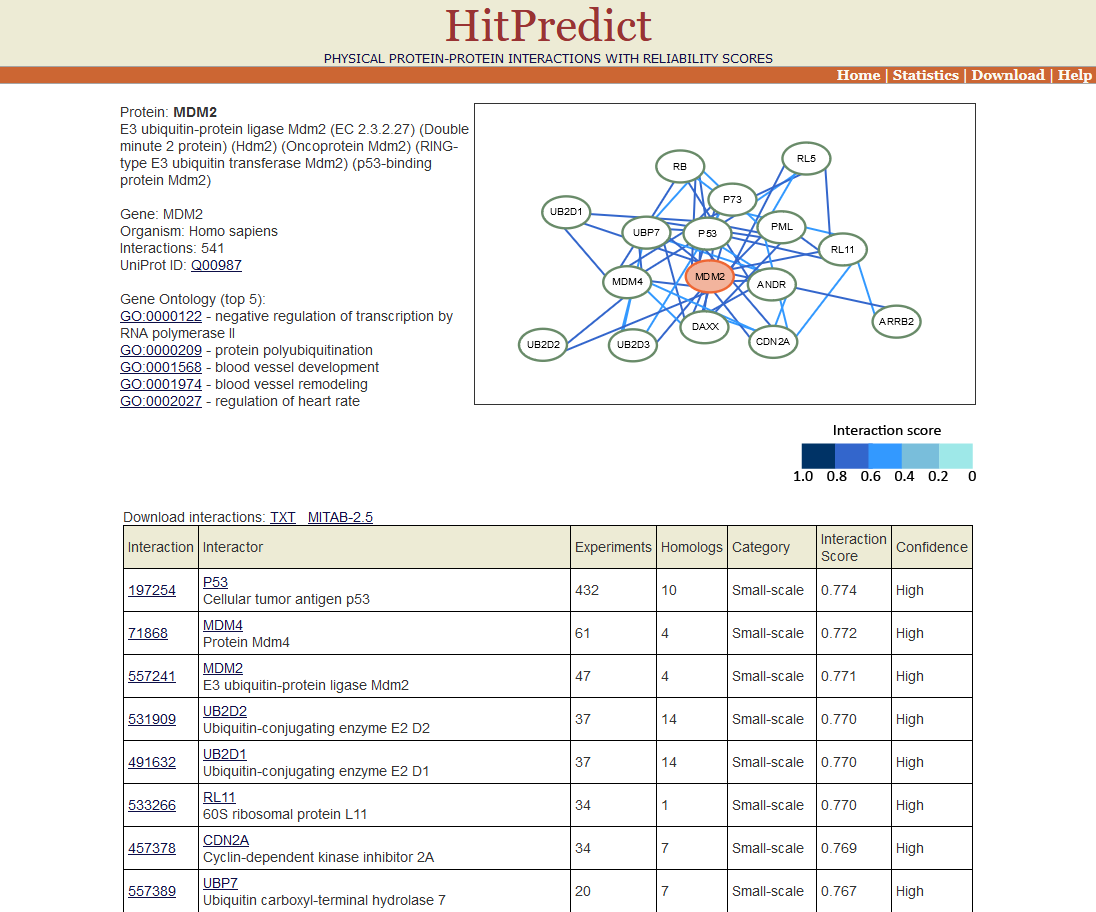Click 'Cellular tumor antigen p53' description
The width and height of the screenshot is (1096, 912).
286,600
